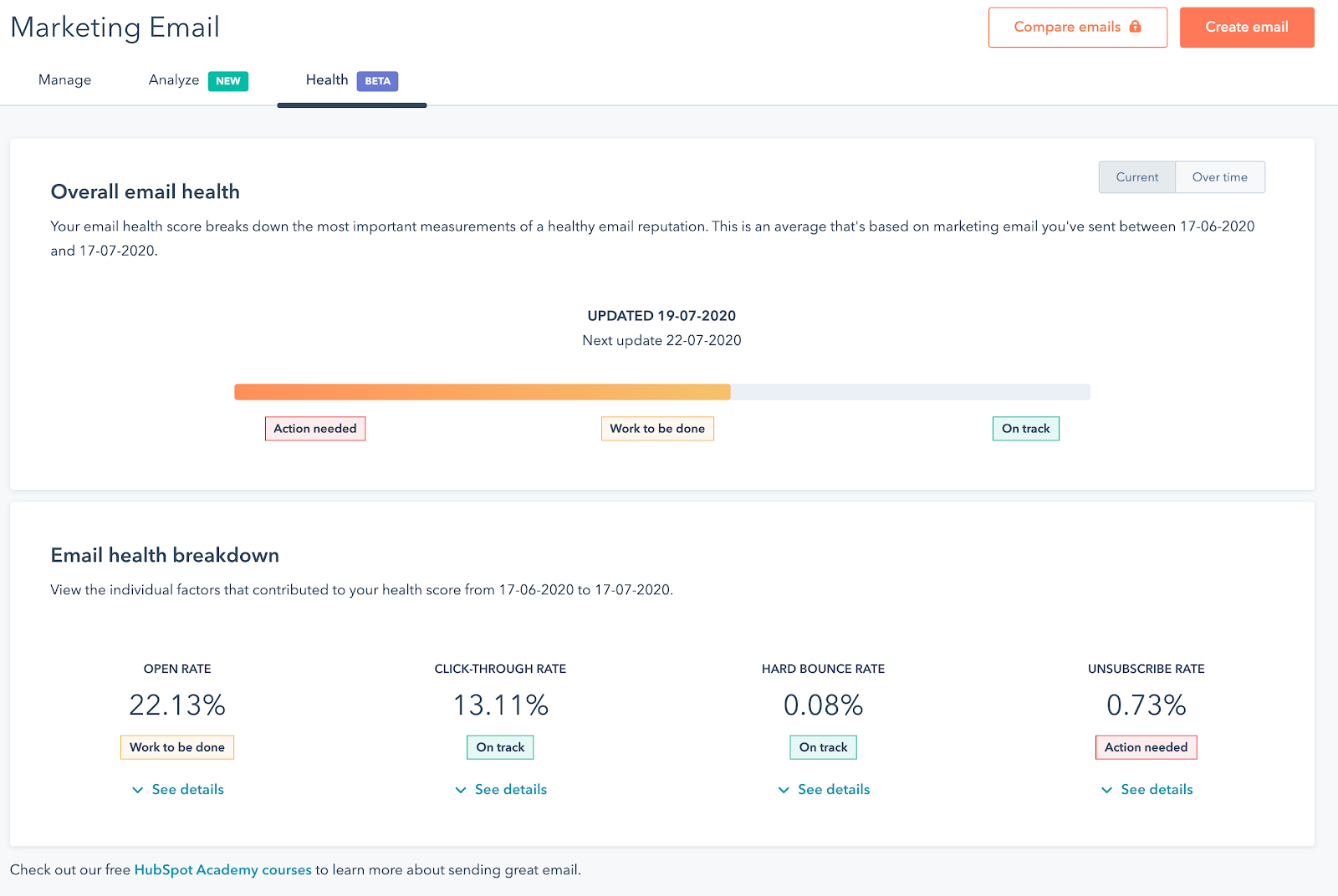
Task: Click the overall email health progress bar
Action: [x=661, y=392]
